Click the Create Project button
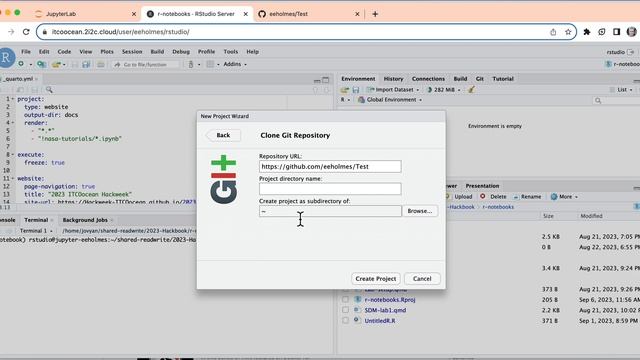 [376, 279]
